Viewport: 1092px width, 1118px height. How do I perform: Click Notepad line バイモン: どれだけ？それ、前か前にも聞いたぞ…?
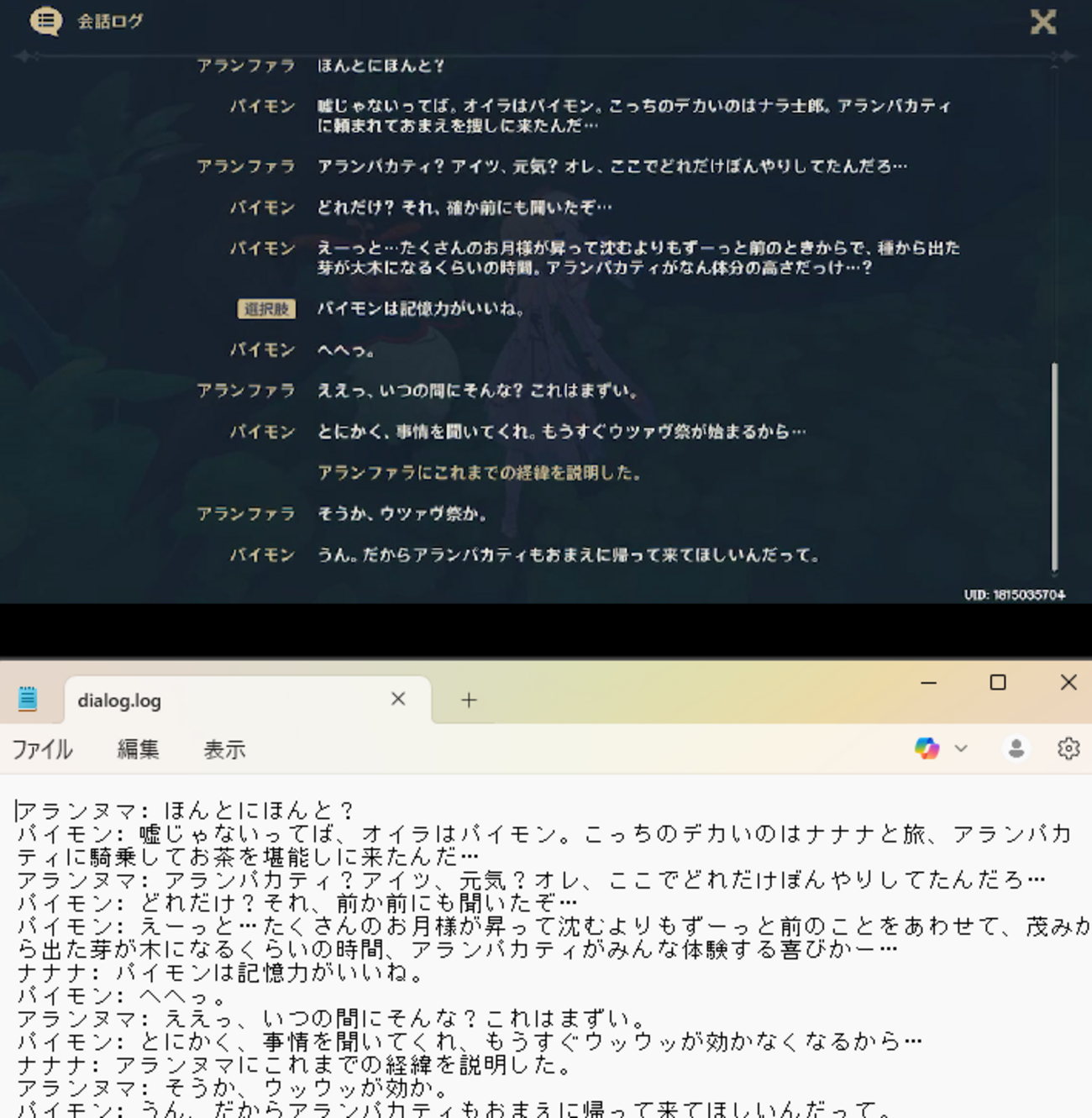[x=297, y=904]
